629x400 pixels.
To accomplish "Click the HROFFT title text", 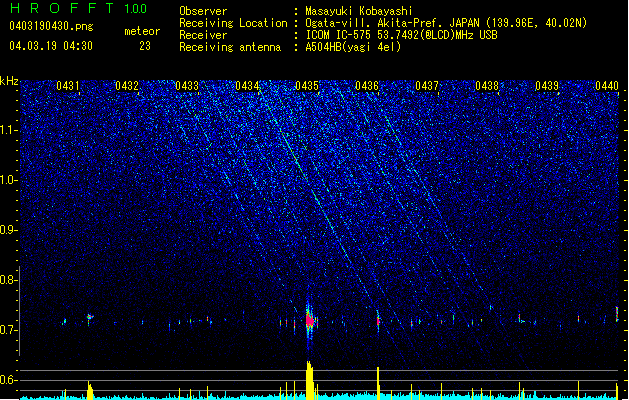I will tap(62, 8).
